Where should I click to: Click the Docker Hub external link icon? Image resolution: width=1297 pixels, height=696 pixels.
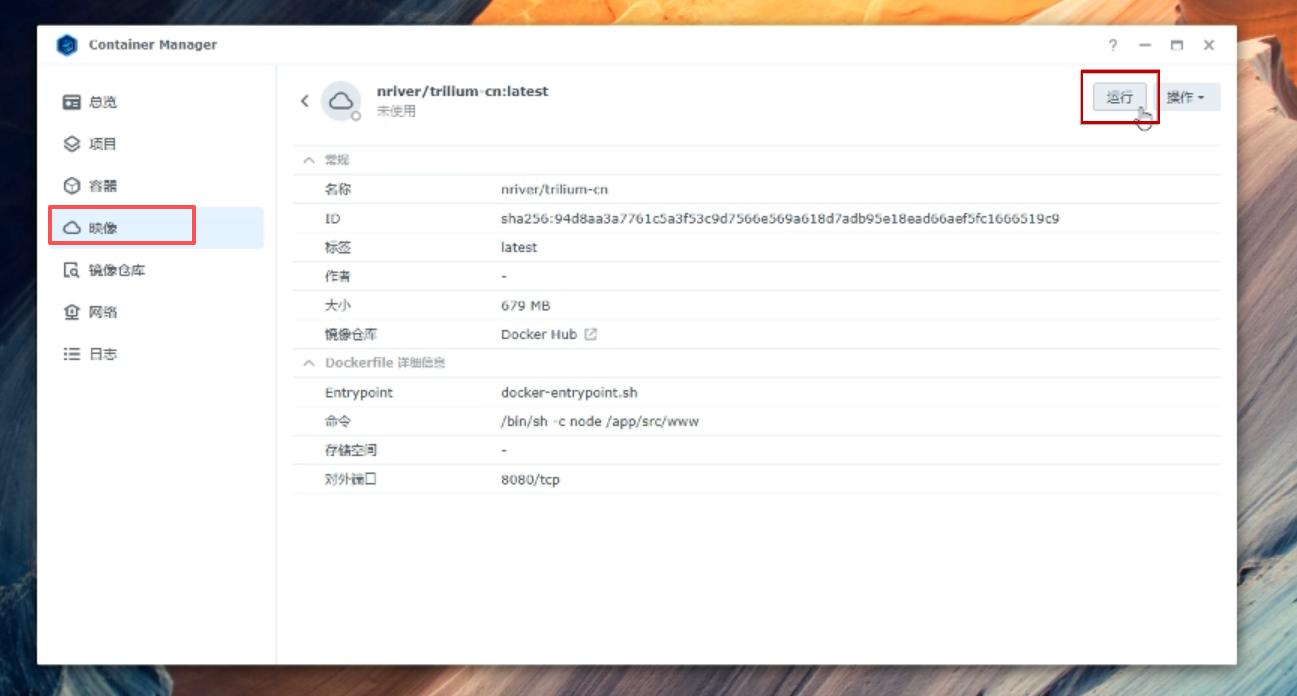coord(591,335)
